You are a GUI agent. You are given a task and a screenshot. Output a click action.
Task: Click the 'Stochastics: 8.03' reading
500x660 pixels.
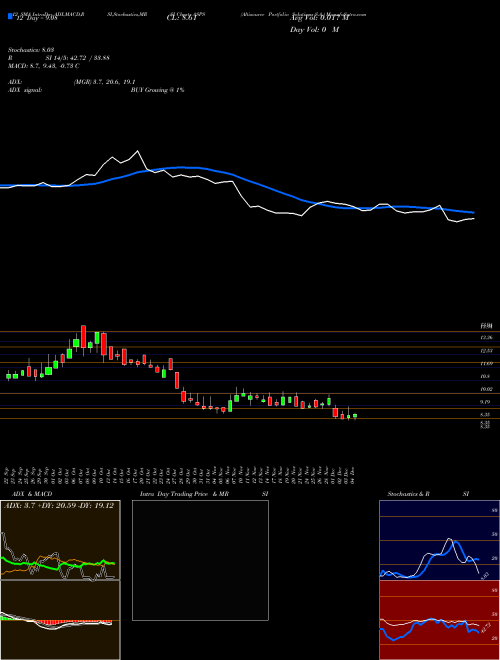(x=31, y=50)
